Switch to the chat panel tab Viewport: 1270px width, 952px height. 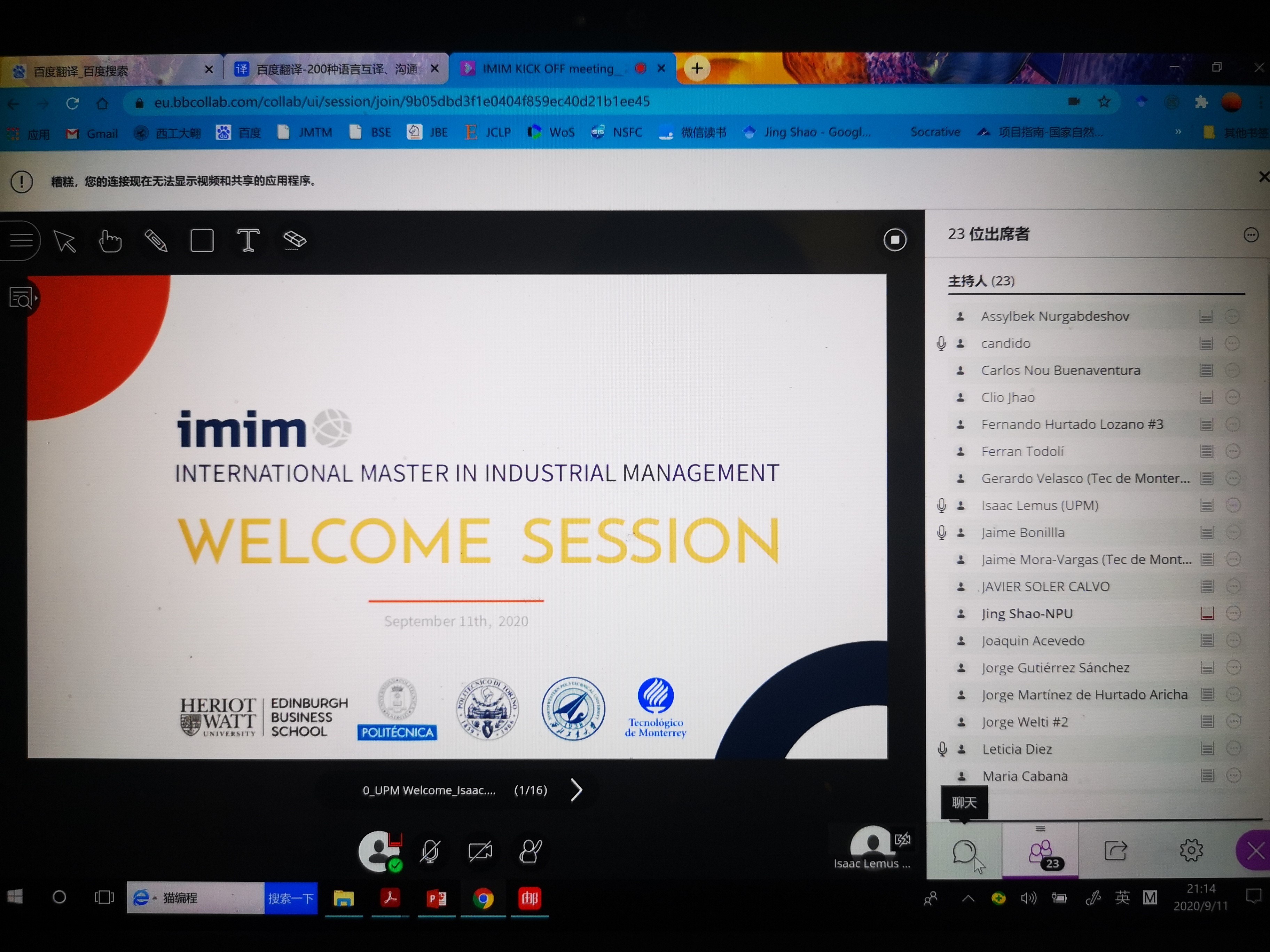(x=965, y=851)
